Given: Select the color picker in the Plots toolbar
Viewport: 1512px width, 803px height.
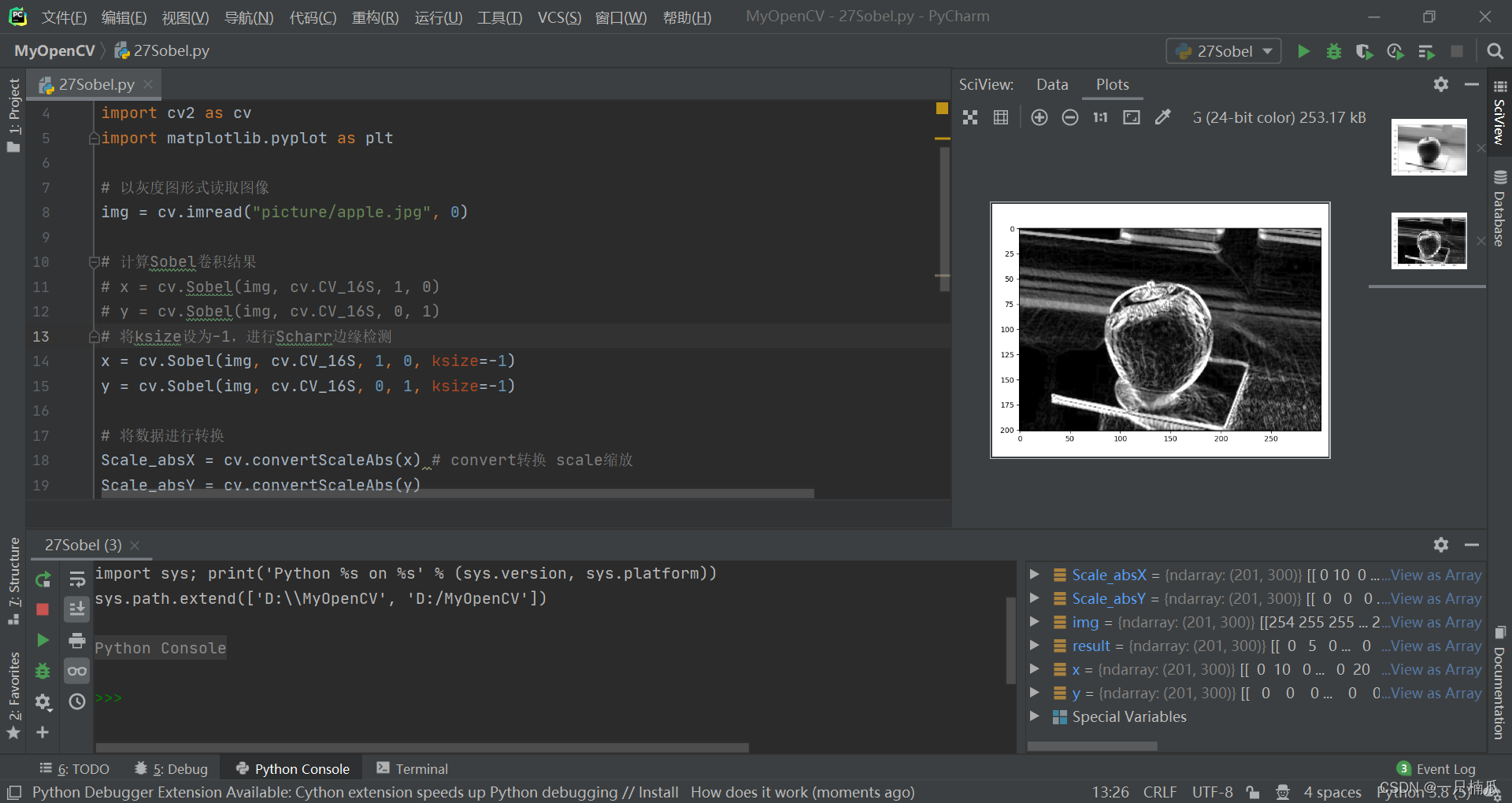Looking at the screenshot, I should (1163, 117).
